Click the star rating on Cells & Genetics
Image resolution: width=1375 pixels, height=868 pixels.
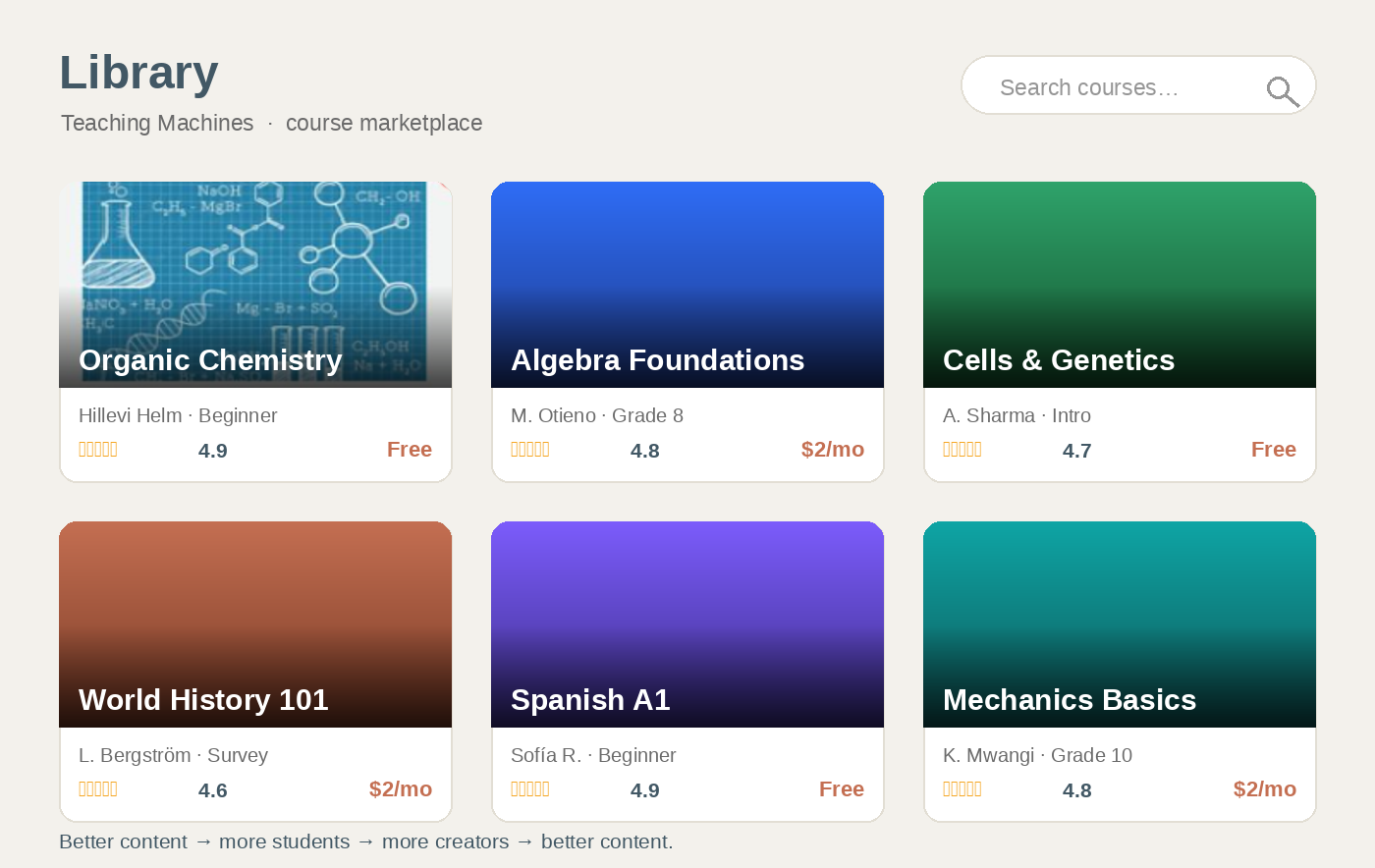[x=962, y=450]
